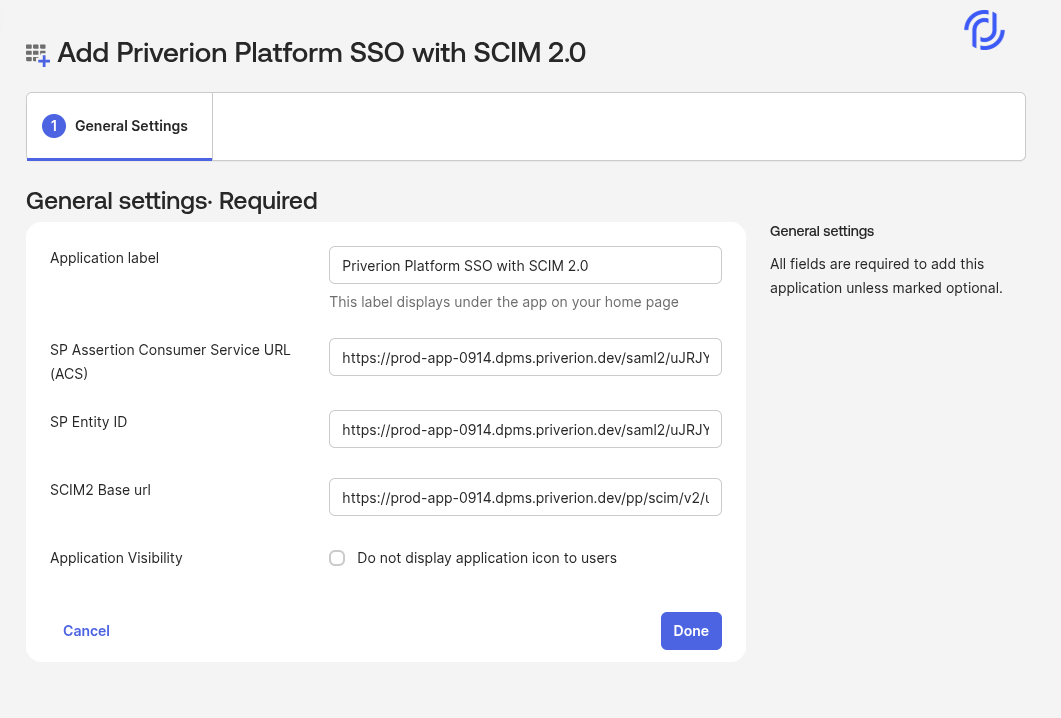This screenshot has width=1061, height=718.
Task: Focus the Application label text field
Action: [x=525, y=266]
